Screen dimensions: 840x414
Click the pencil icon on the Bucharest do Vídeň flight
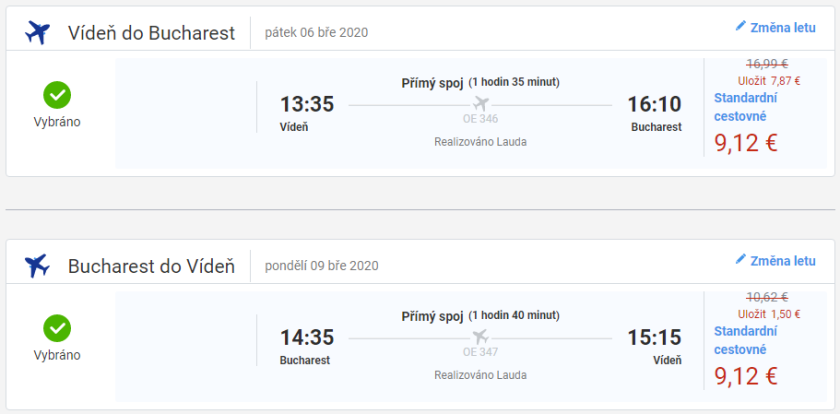[x=741, y=260]
